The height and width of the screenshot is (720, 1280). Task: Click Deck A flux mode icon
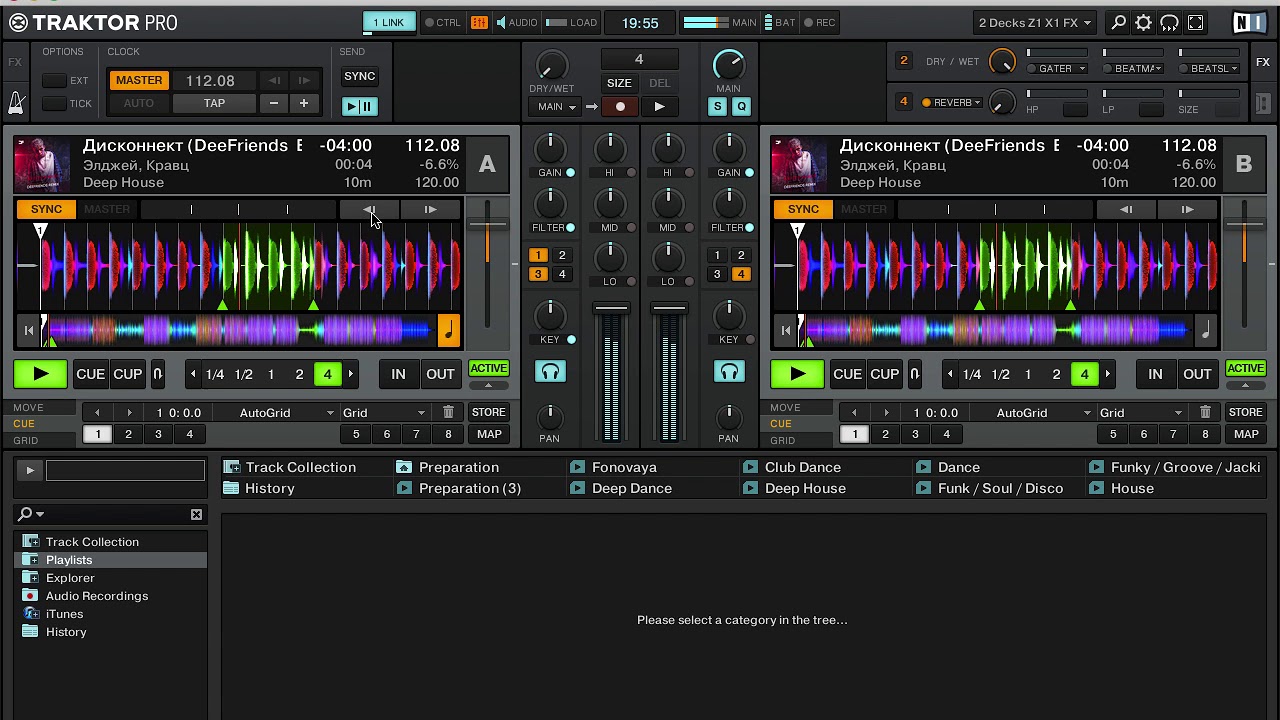tap(157, 374)
